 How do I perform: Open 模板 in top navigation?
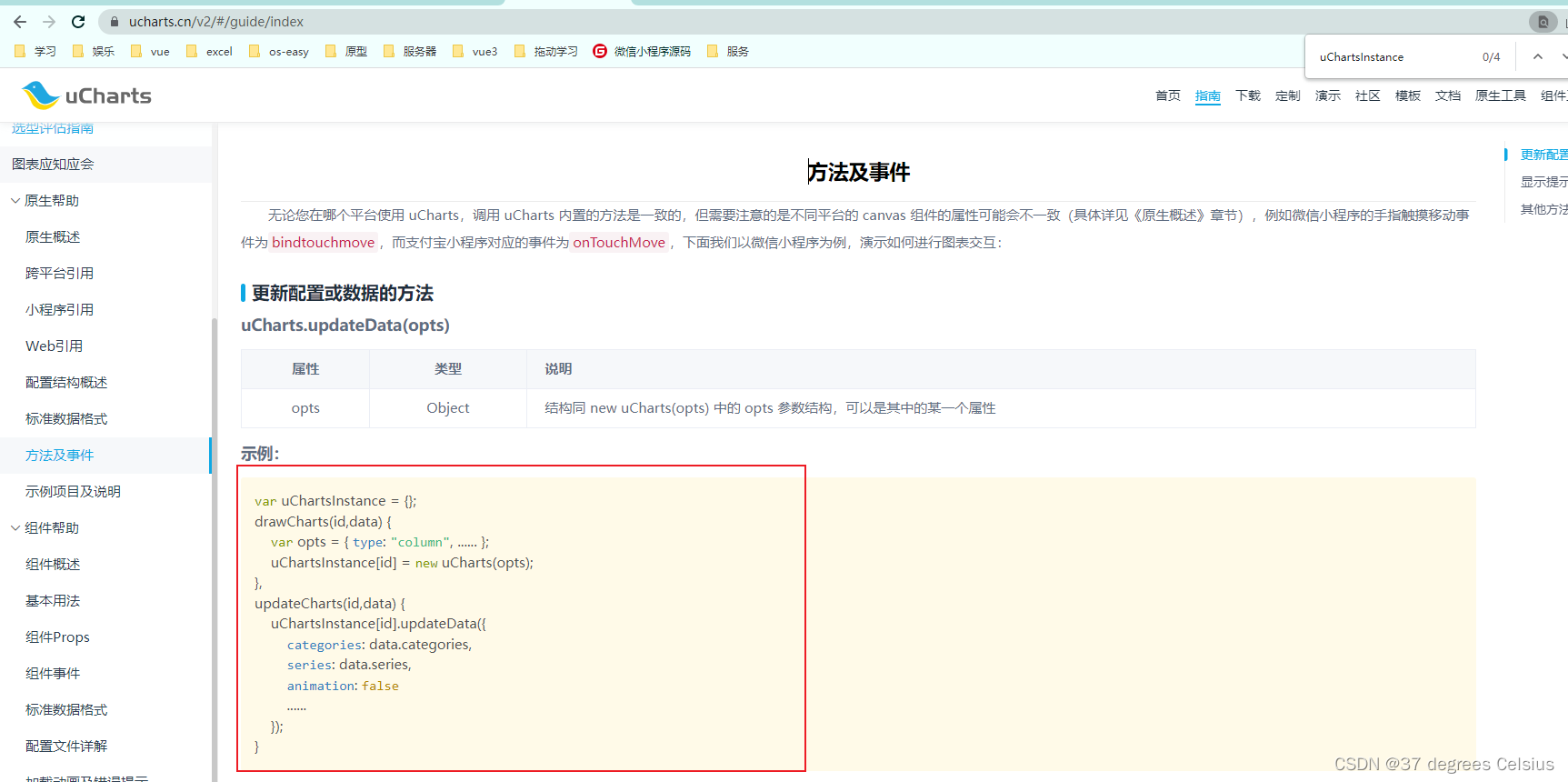click(1408, 95)
